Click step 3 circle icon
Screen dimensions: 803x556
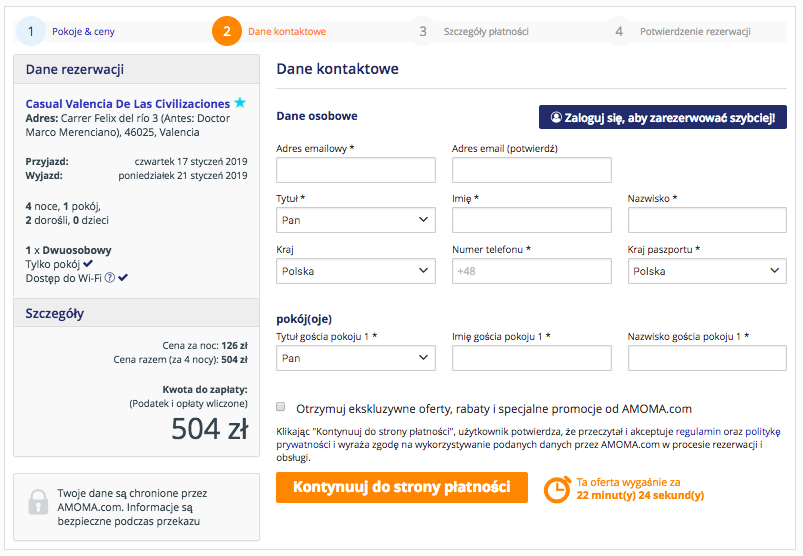[x=423, y=31]
